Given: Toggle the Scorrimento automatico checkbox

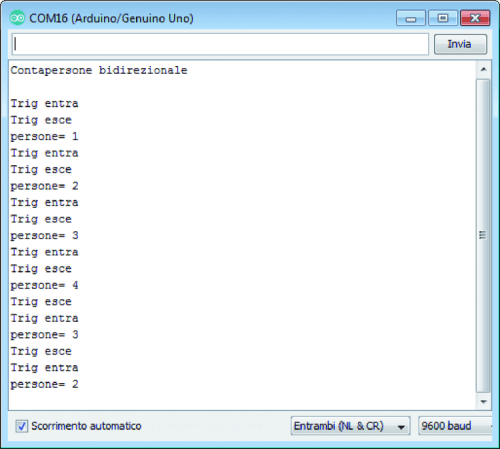Looking at the screenshot, I should click(22, 426).
